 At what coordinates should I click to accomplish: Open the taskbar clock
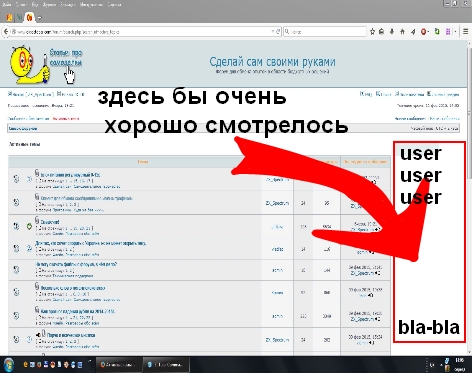[x=460, y=364]
